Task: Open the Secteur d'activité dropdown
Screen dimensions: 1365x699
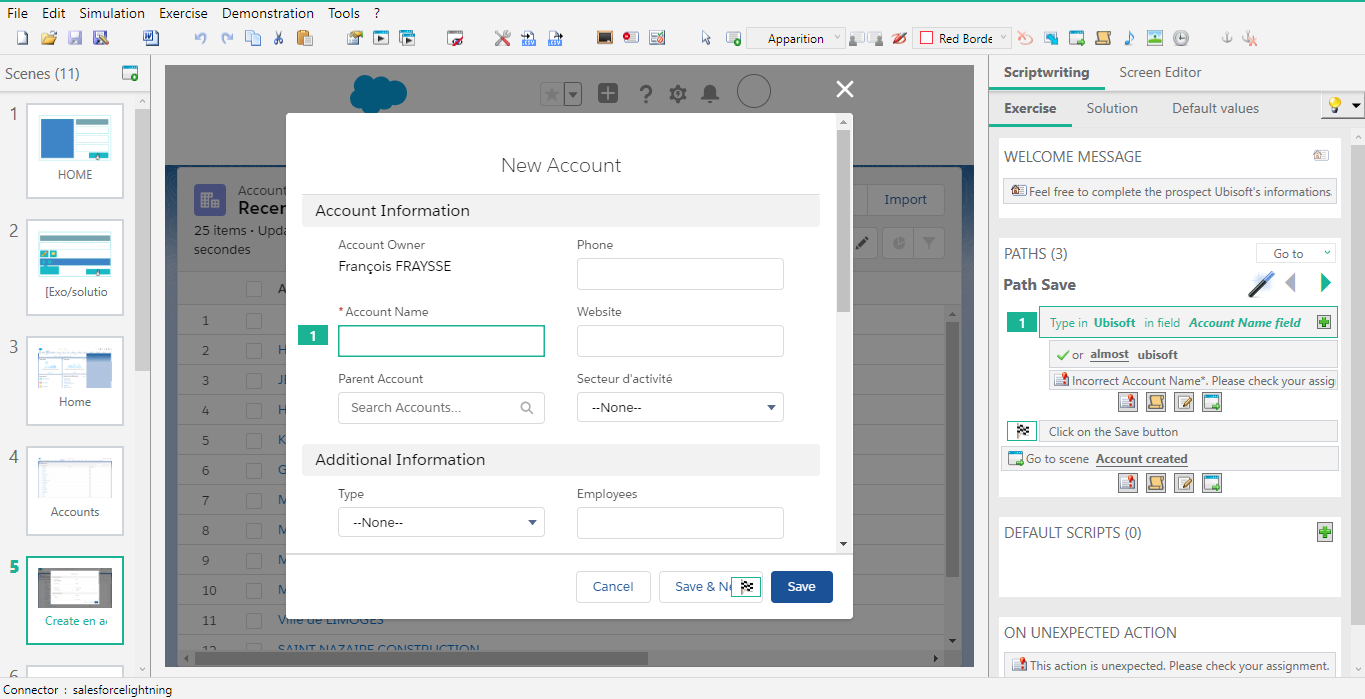Action: tap(680, 407)
